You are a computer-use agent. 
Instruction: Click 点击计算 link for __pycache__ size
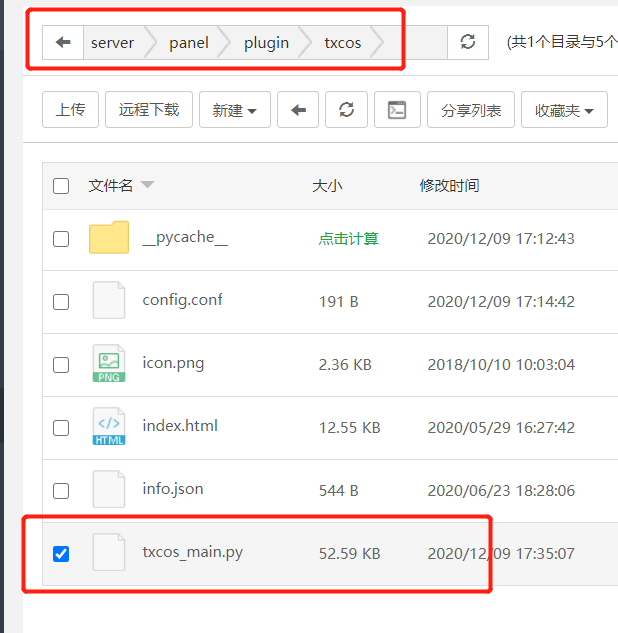(x=348, y=239)
